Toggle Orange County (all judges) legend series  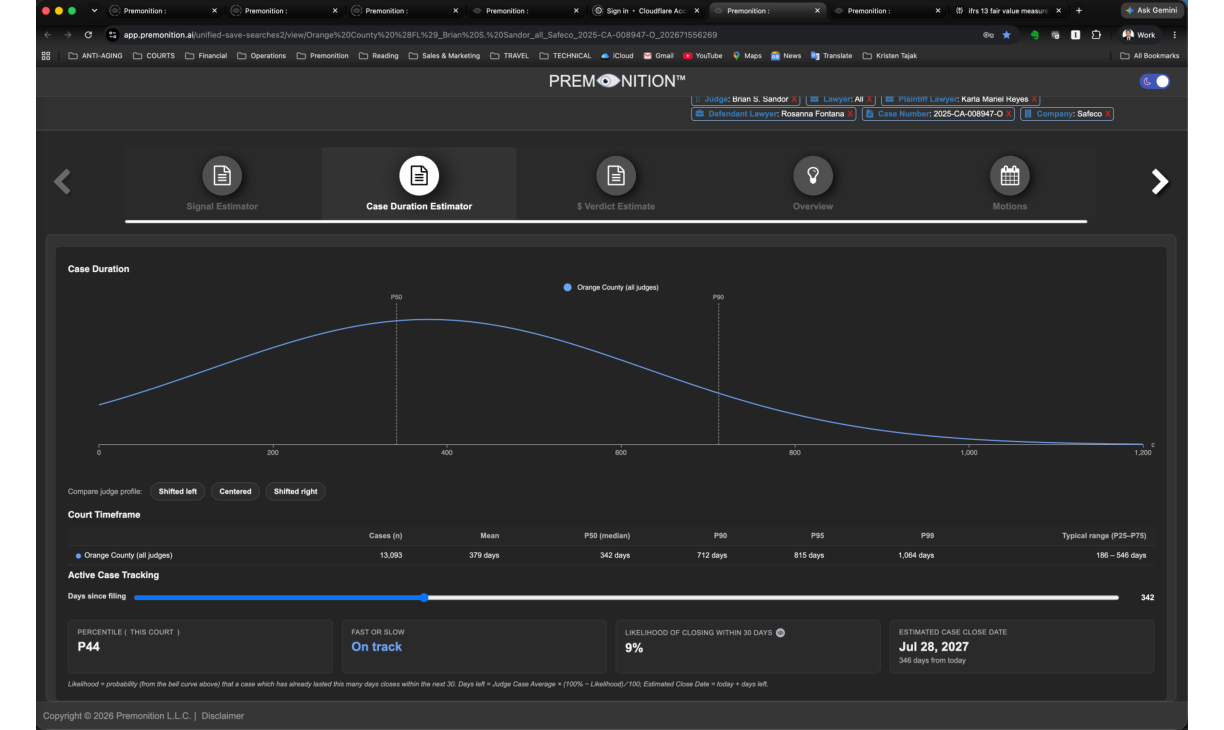click(611, 287)
